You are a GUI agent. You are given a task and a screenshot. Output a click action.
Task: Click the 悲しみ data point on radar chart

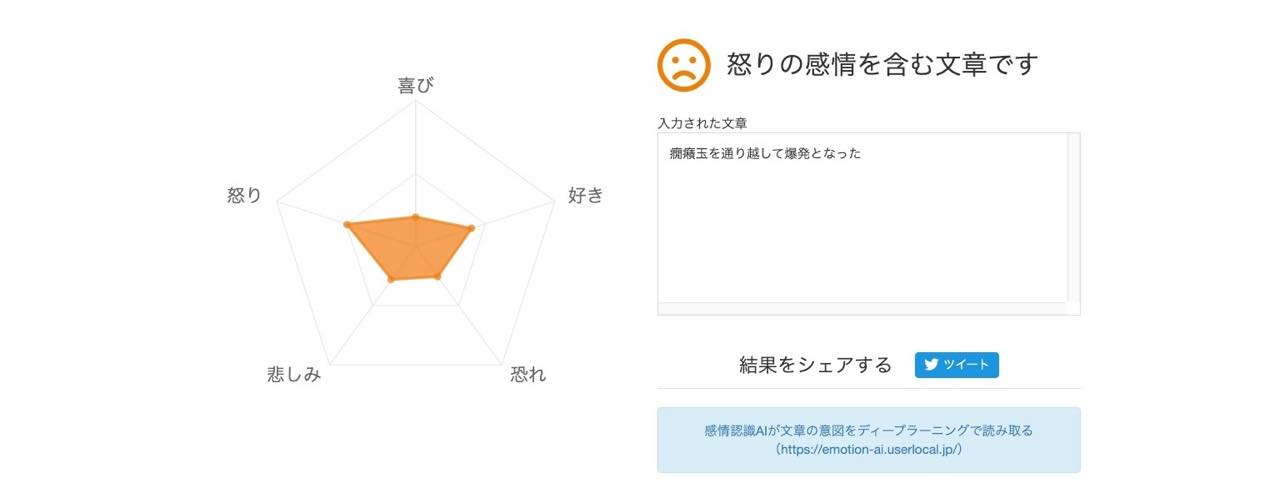pyautogui.click(x=391, y=279)
